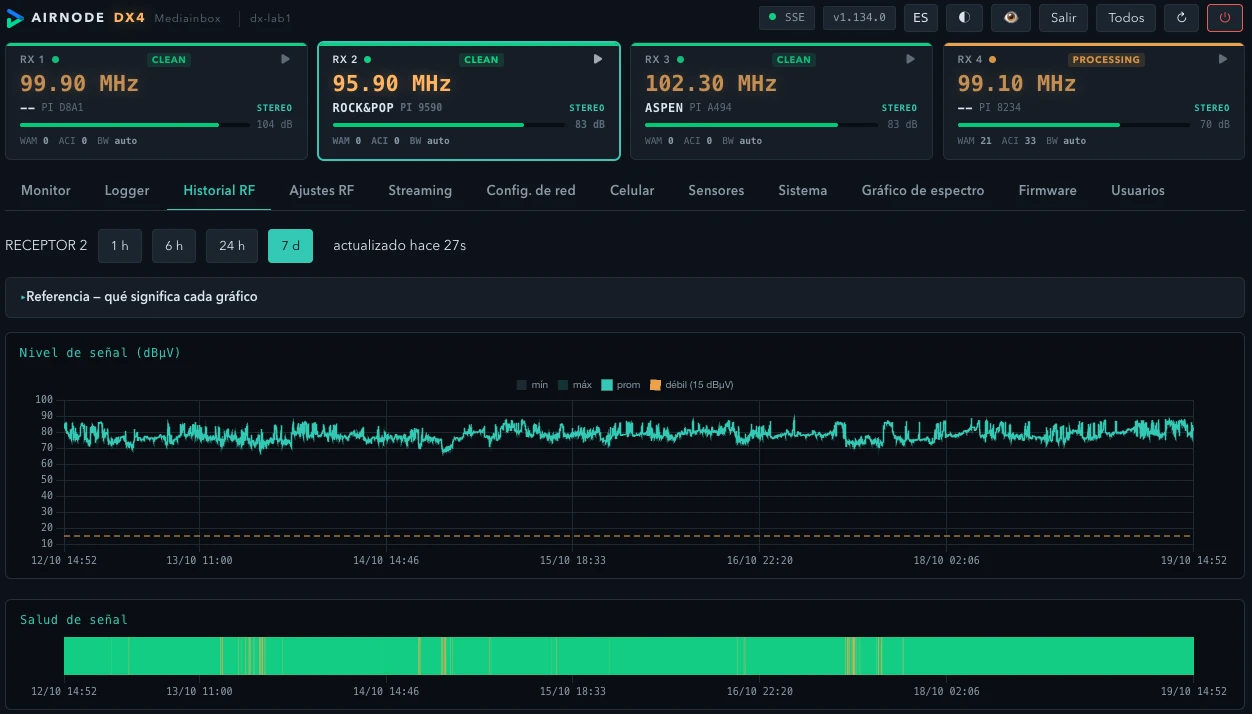The width and height of the screenshot is (1252, 714).
Task: Click the PI D8A1 code on RX 1
Action: tap(64, 107)
